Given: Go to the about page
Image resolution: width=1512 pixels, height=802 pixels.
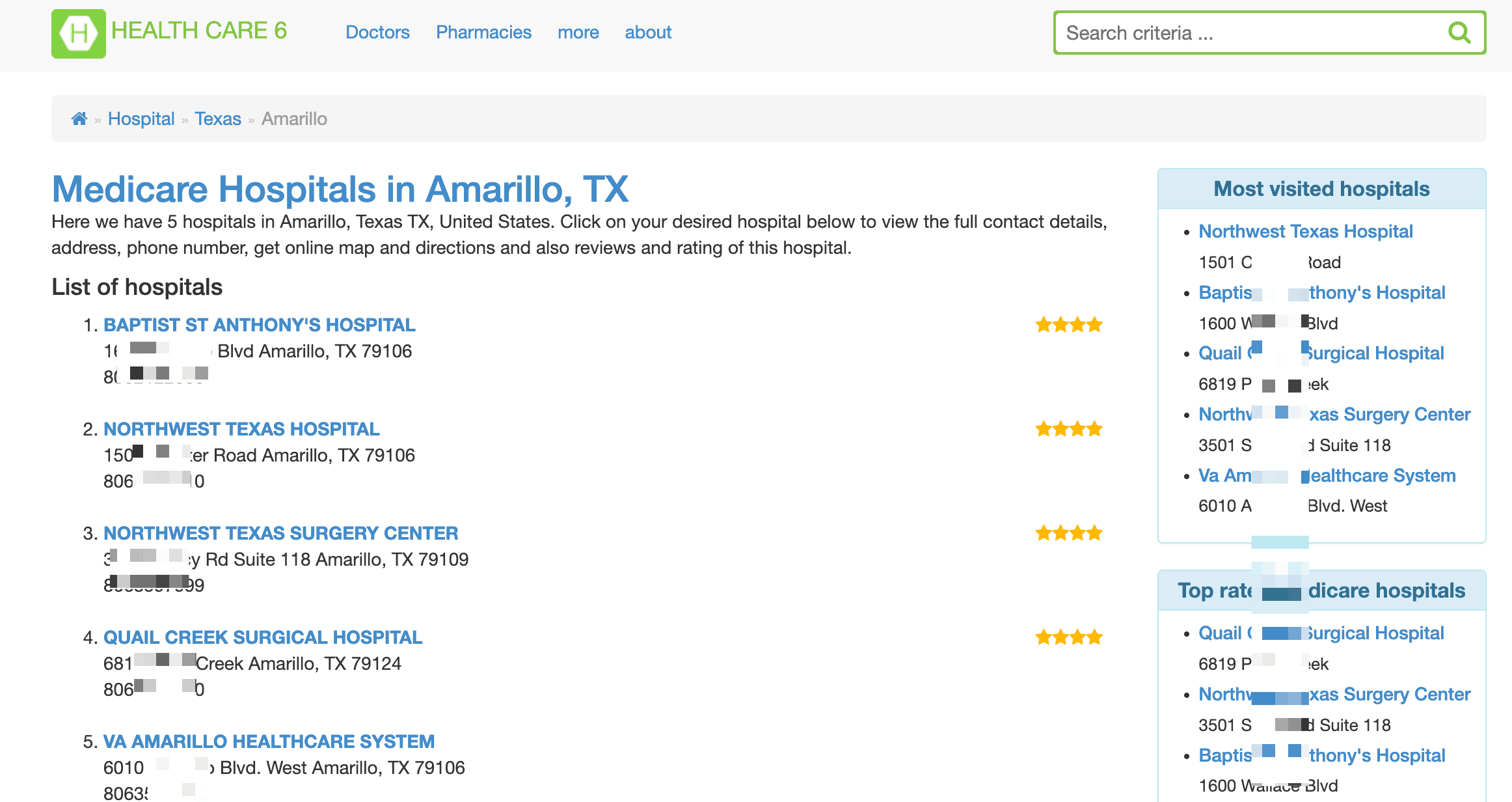Looking at the screenshot, I should point(648,33).
